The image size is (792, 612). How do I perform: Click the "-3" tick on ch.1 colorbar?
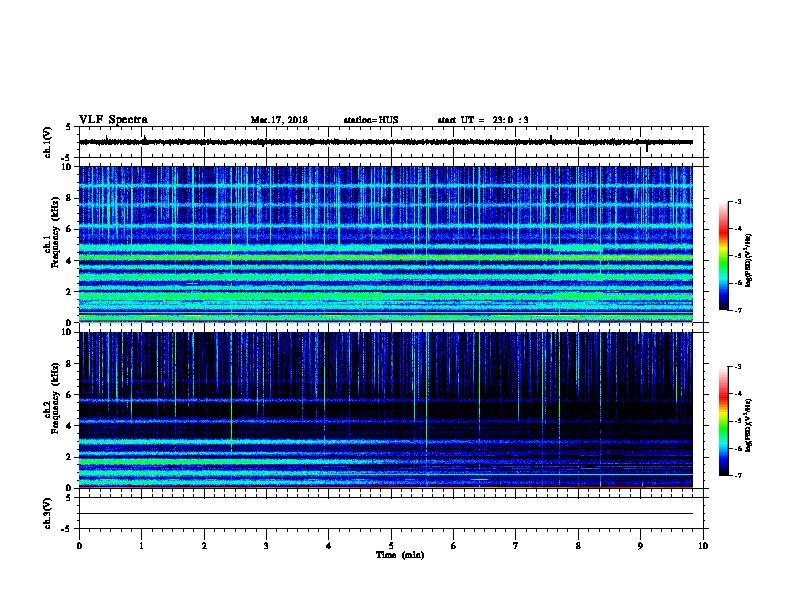(x=737, y=202)
